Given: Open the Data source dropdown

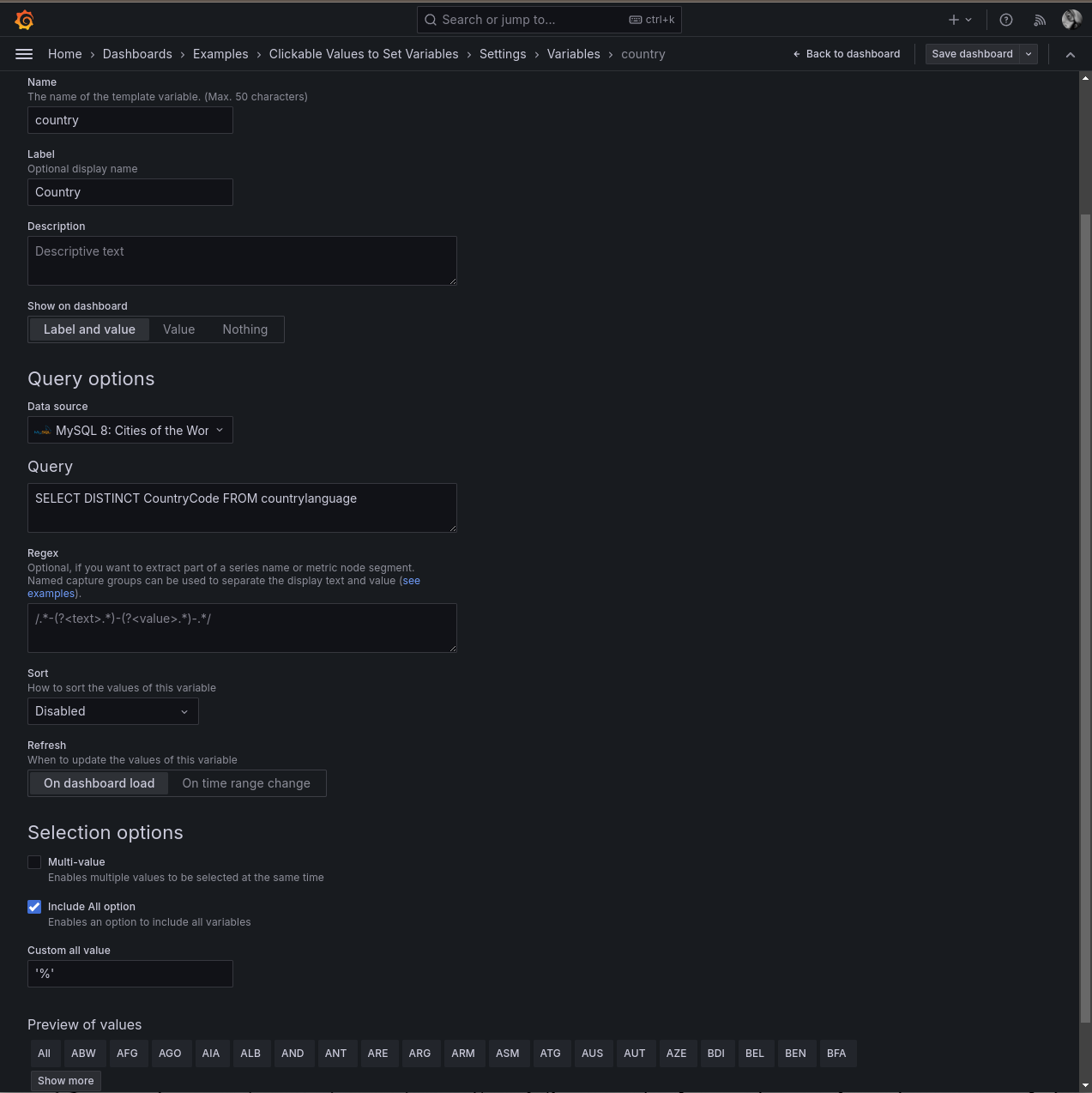Looking at the screenshot, I should (x=130, y=430).
